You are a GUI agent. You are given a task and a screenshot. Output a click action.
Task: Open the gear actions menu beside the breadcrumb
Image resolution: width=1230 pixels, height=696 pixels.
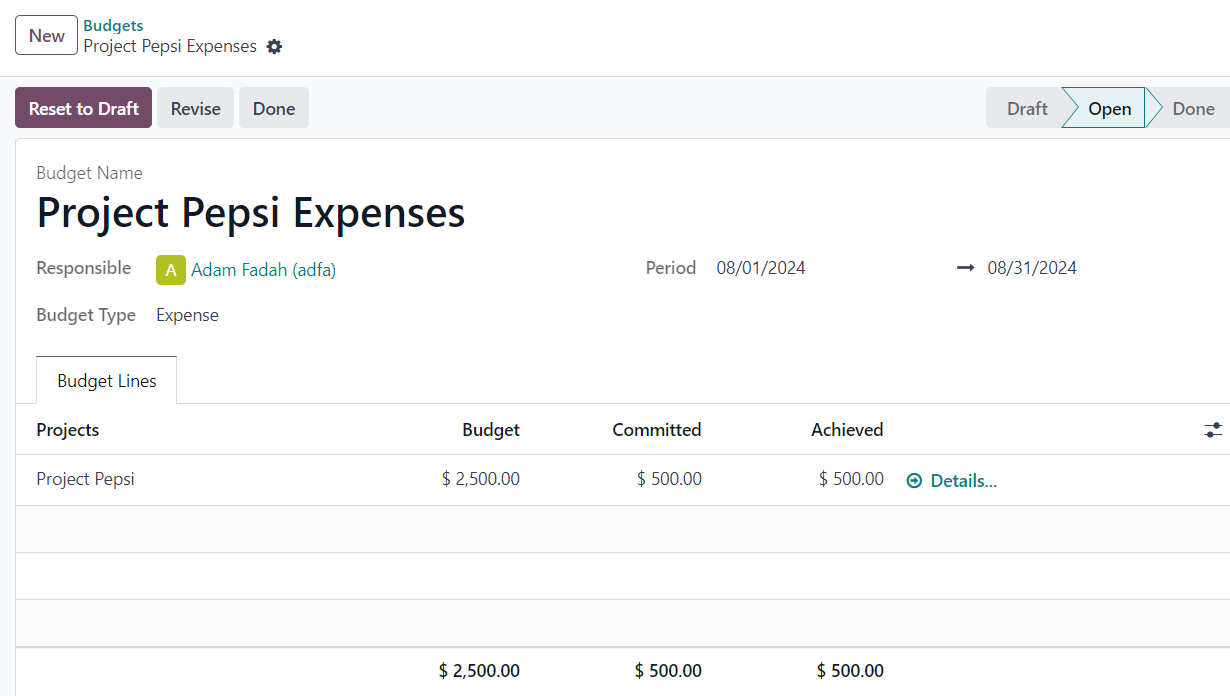[274, 47]
